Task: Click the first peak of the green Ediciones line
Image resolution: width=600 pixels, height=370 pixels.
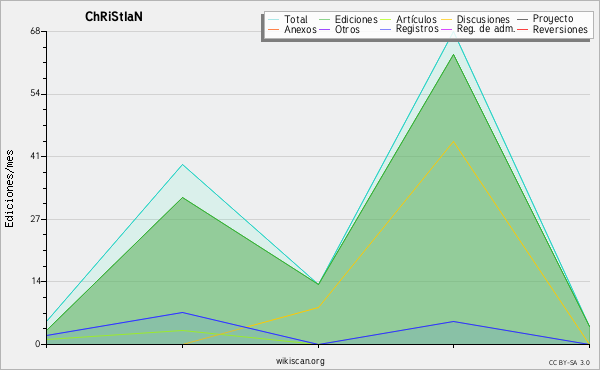Action: coord(183,197)
